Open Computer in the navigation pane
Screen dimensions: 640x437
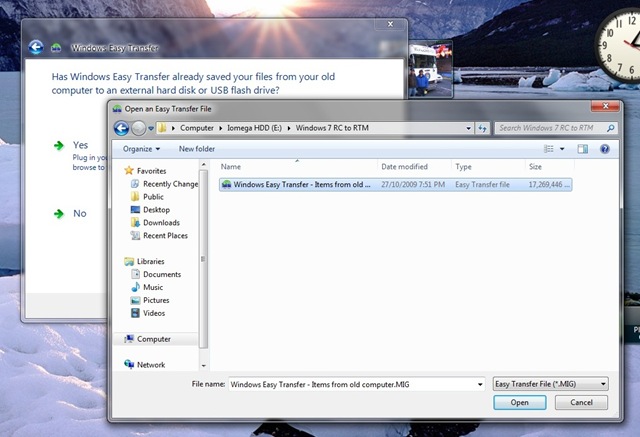153,339
